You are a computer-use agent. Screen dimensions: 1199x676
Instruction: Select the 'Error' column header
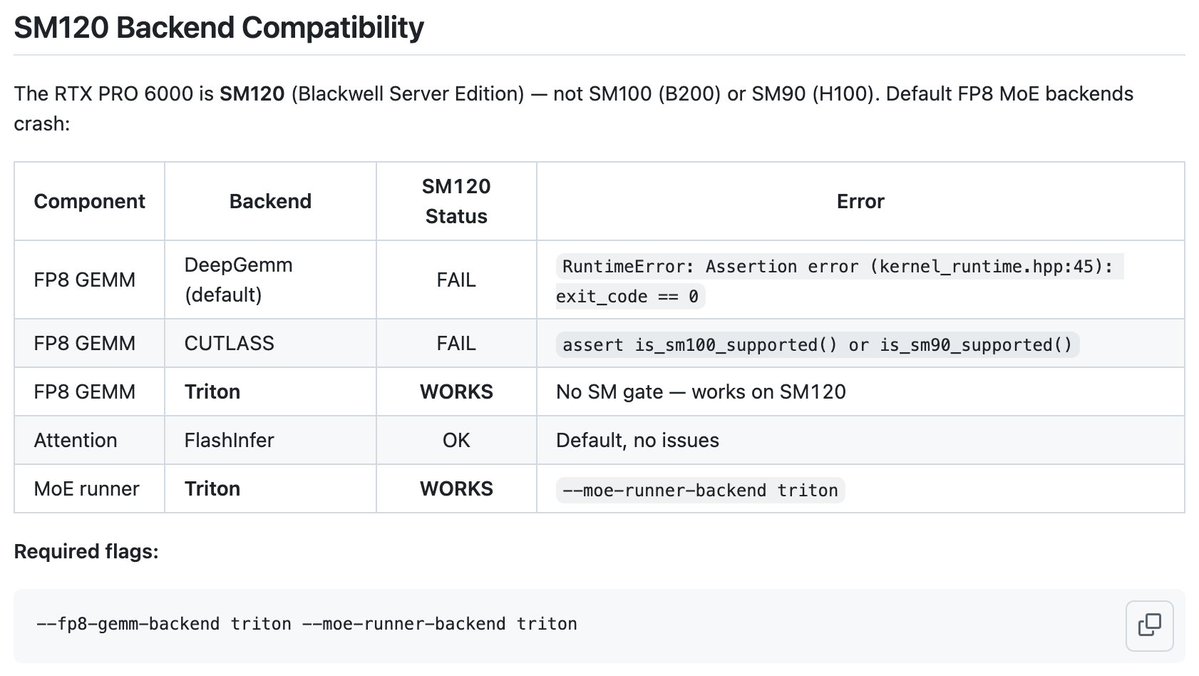click(860, 201)
